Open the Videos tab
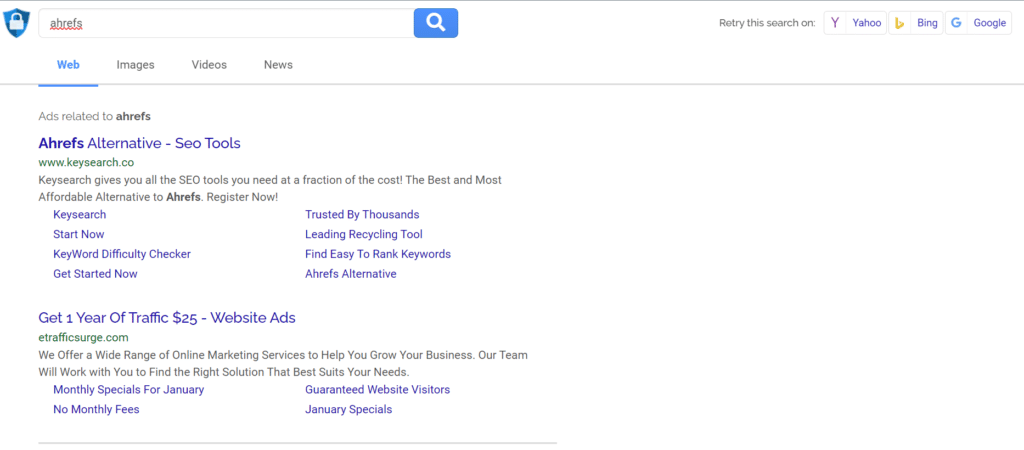The height and width of the screenshot is (450, 1024). click(209, 65)
